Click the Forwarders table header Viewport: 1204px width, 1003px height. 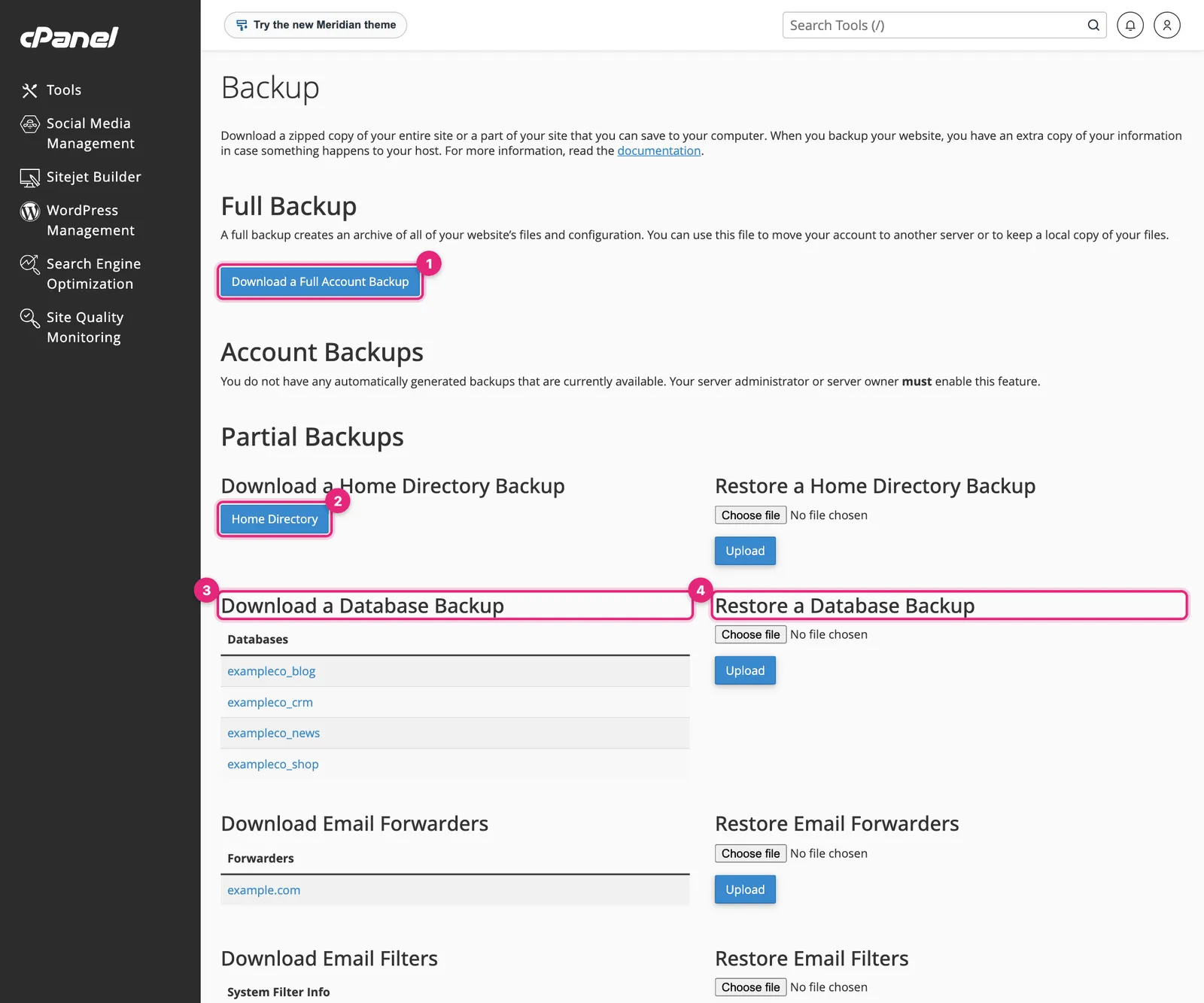[x=260, y=859]
